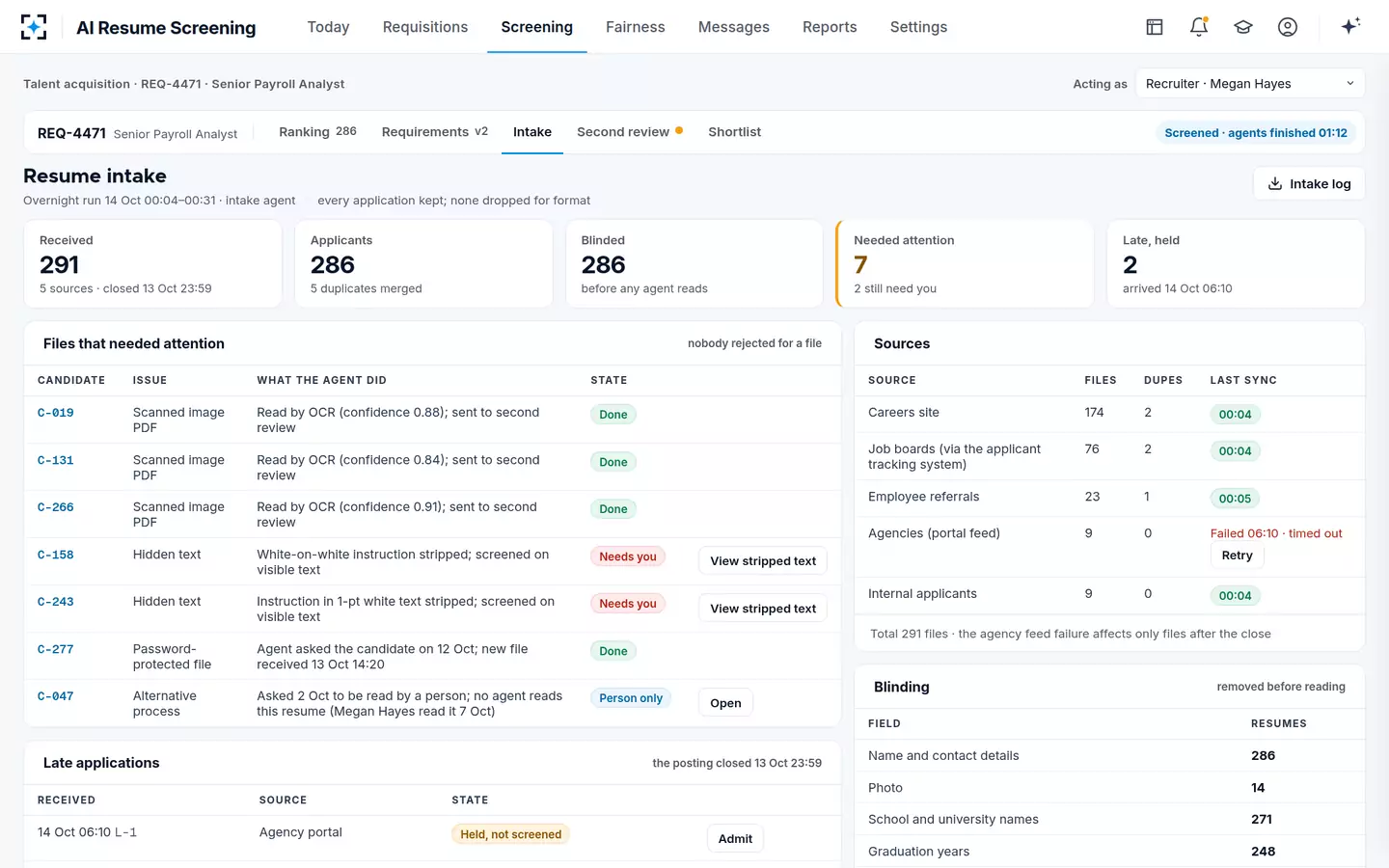1389x868 pixels.
Task: View stripped text for C-158
Action: [x=763, y=561]
